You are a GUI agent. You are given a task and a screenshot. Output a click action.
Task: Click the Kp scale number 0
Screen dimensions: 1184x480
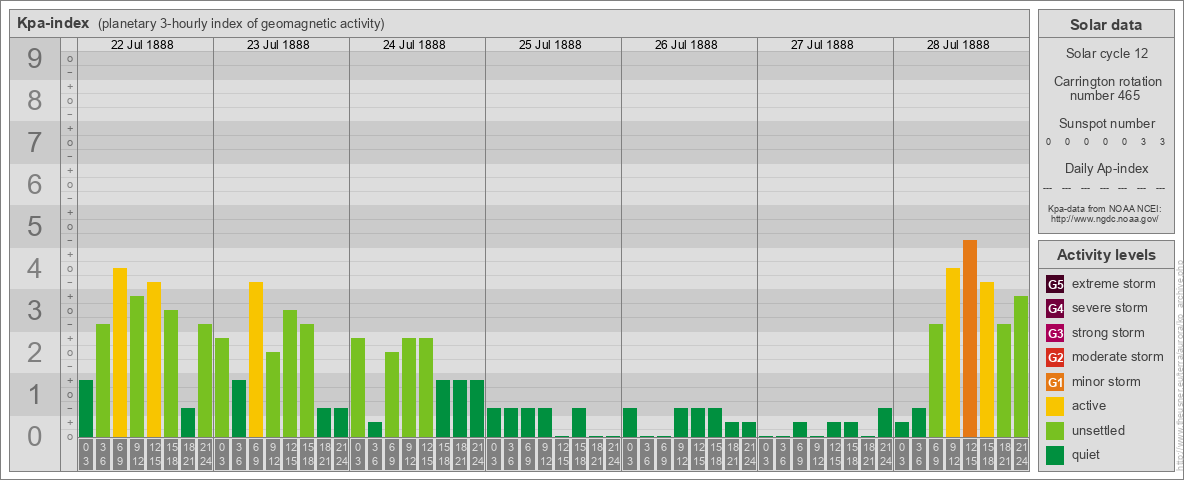pos(34,436)
